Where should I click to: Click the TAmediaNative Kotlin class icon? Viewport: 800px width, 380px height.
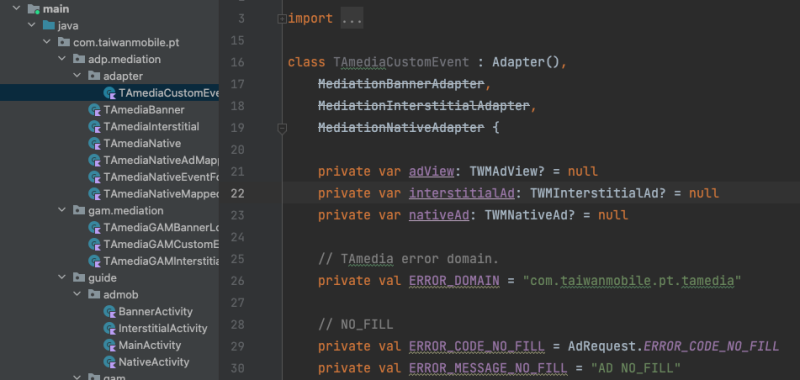pos(94,143)
